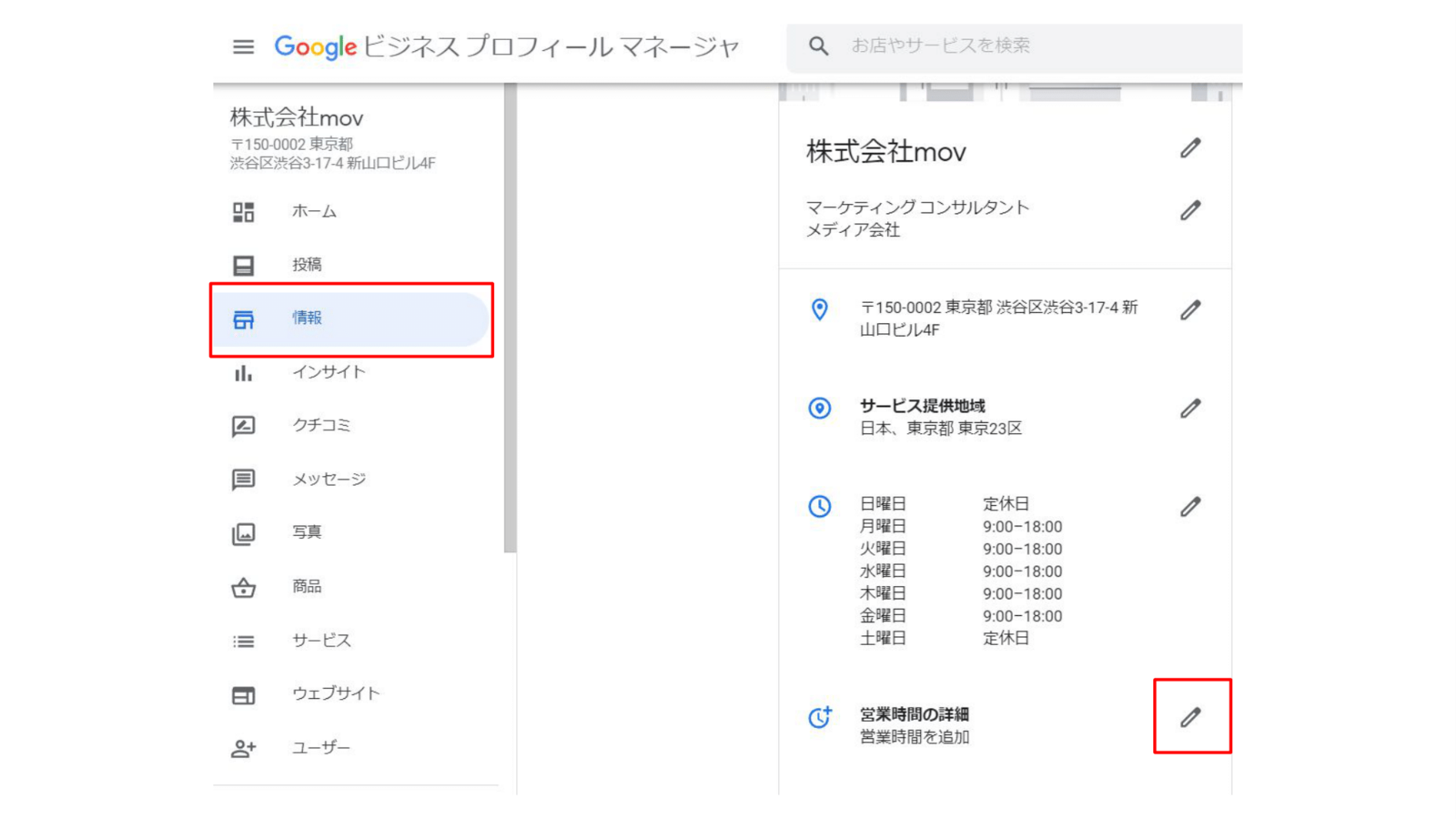
Task: Click the Google ビジネス プロフィール マネージャ logo
Action: tap(507, 46)
